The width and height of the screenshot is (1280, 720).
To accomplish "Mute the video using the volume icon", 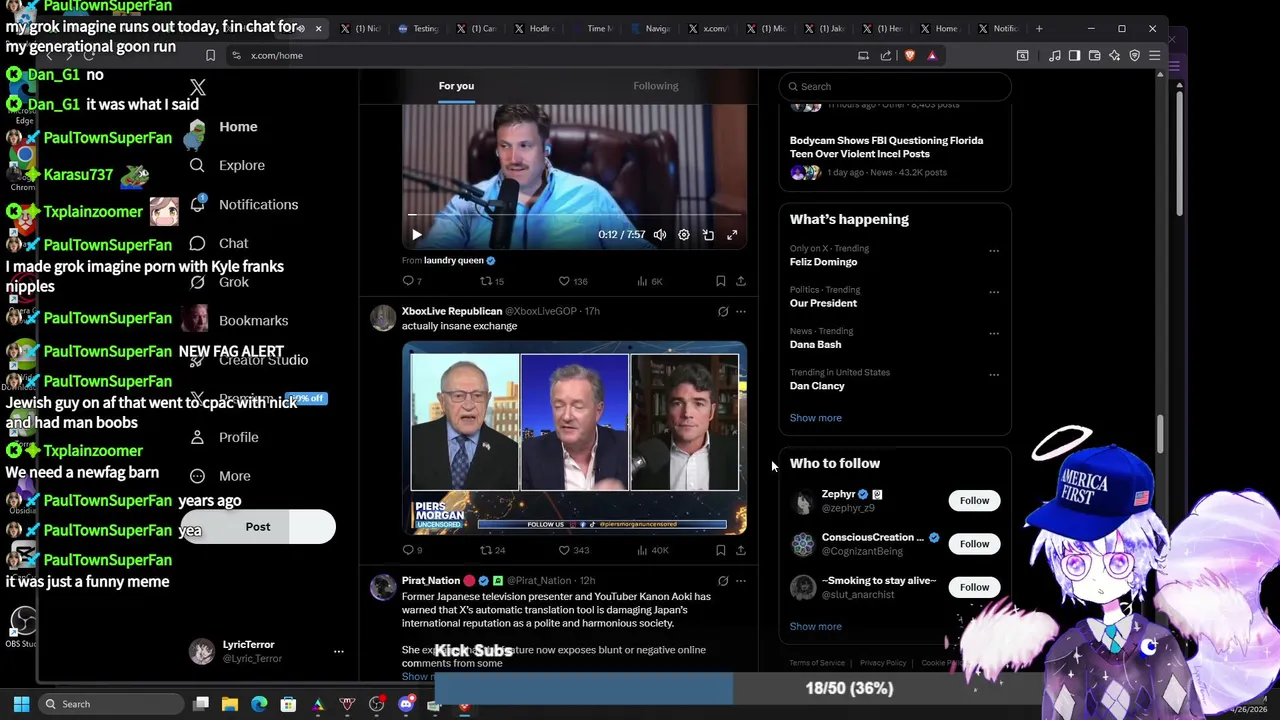I will point(660,235).
